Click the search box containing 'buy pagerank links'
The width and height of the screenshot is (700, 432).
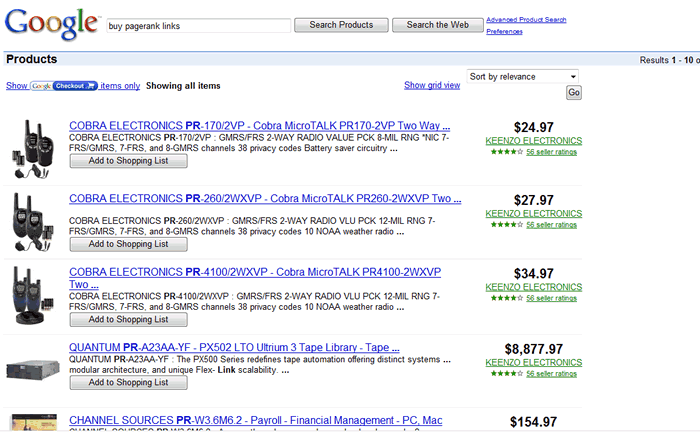[199, 25]
